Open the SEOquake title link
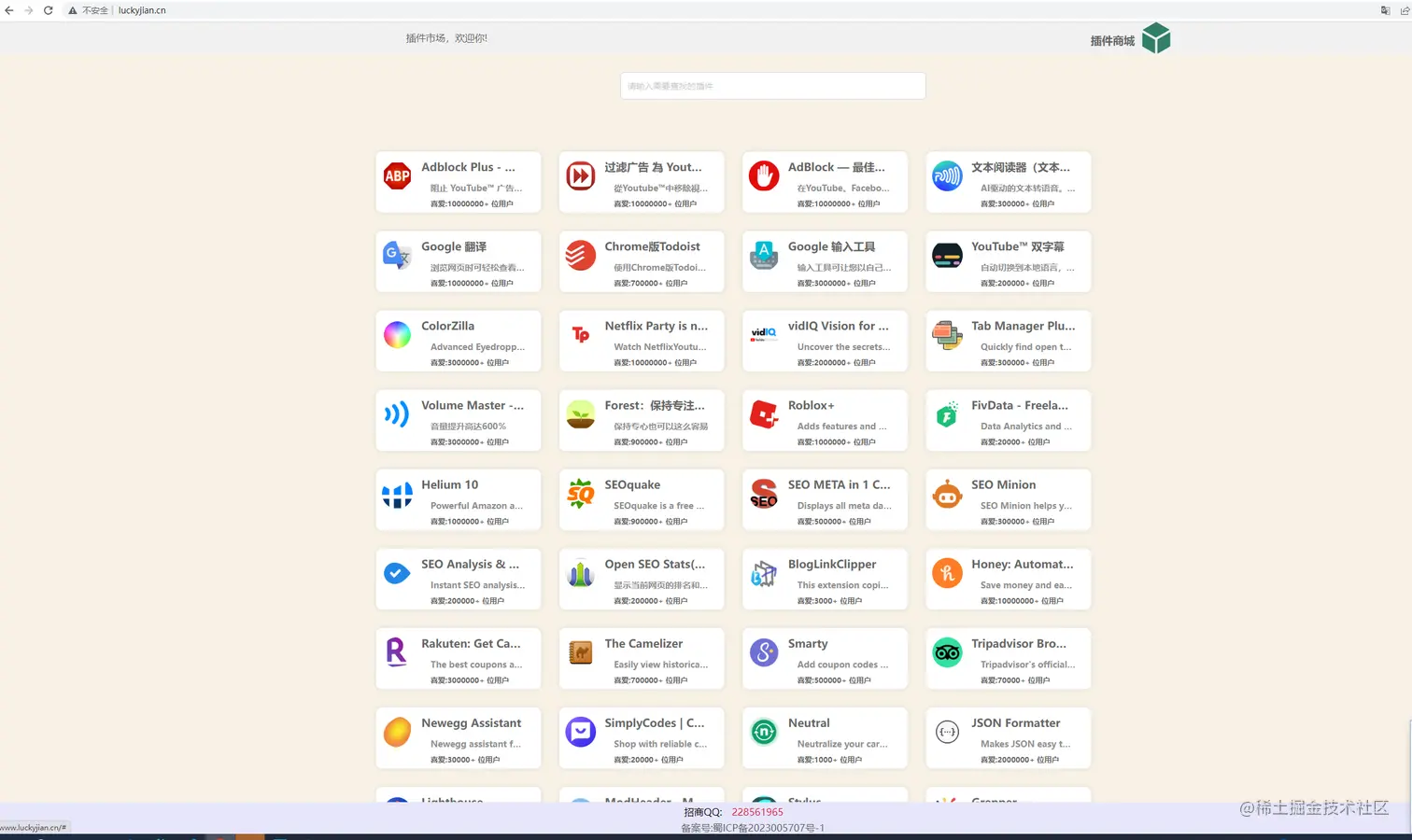This screenshot has width=1412, height=840. point(632,484)
